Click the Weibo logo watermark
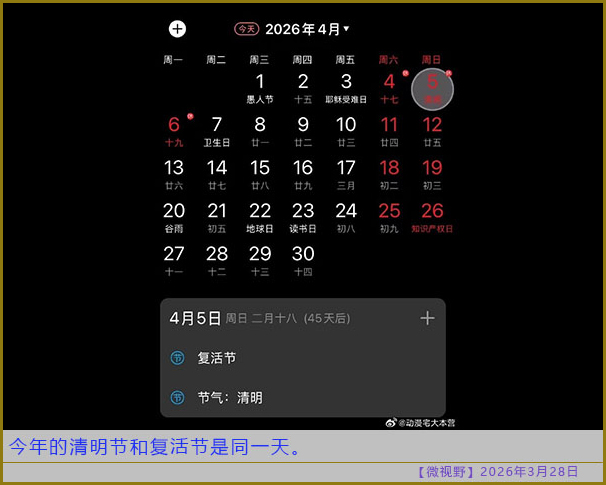Screen dimensions: 606x485 click(392, 423)
